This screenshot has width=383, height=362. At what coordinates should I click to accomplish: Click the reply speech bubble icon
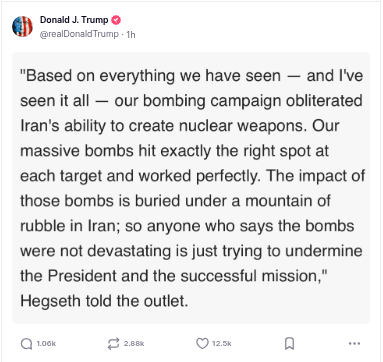(26, 344)
